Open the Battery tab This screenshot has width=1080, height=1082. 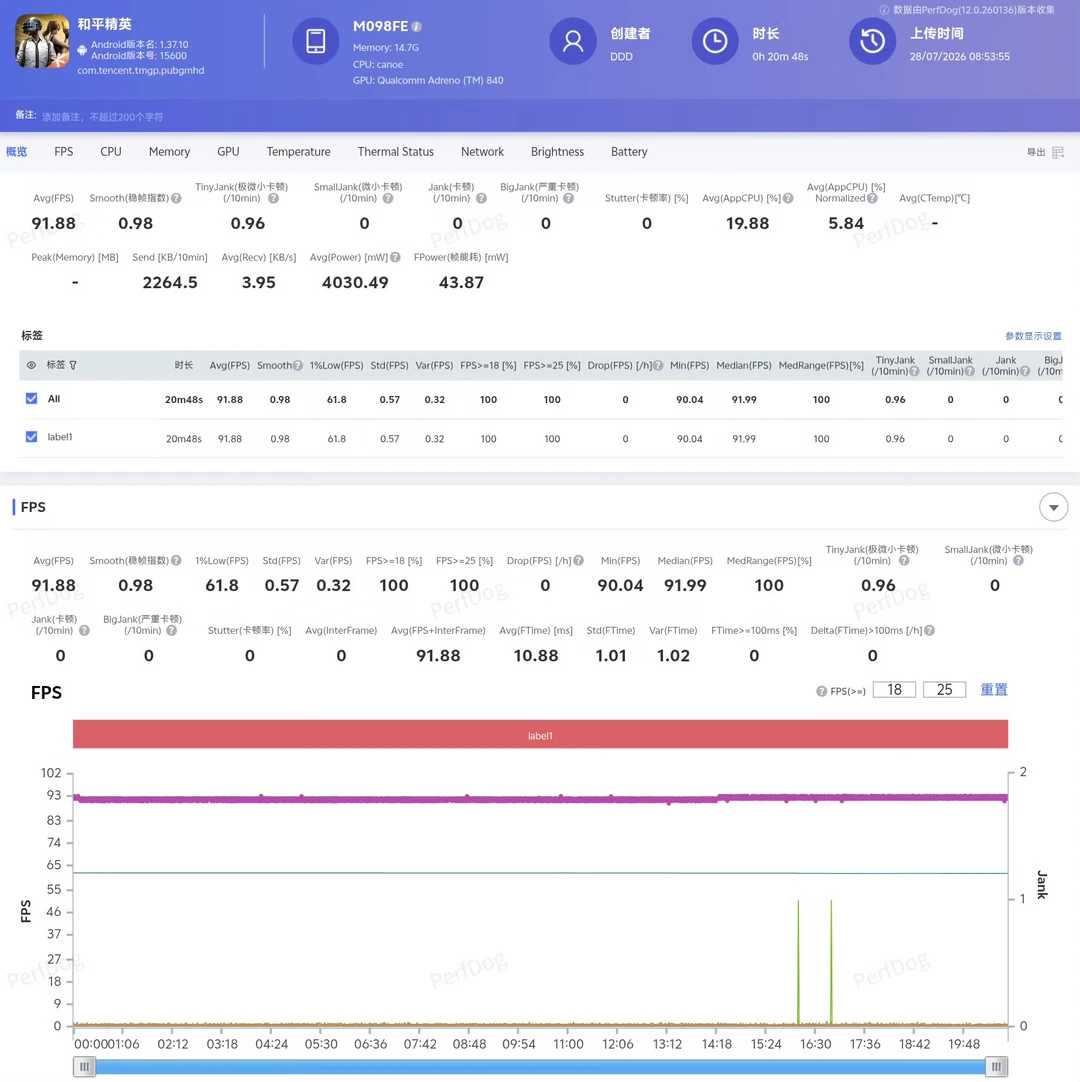click(629, 152)
